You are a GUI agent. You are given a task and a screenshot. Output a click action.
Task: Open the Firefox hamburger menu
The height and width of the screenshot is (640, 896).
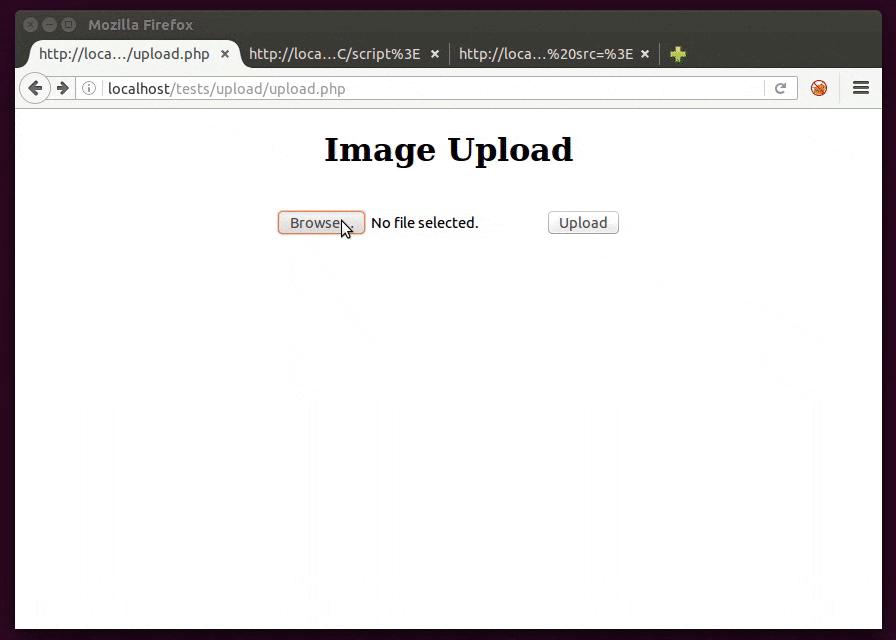click(x=861, y=88)
